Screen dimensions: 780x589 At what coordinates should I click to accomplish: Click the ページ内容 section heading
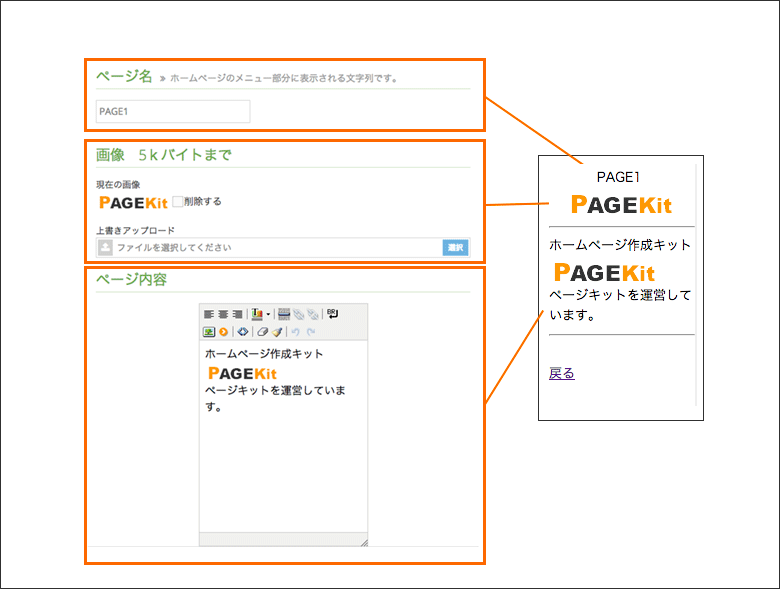click(131, 279)
